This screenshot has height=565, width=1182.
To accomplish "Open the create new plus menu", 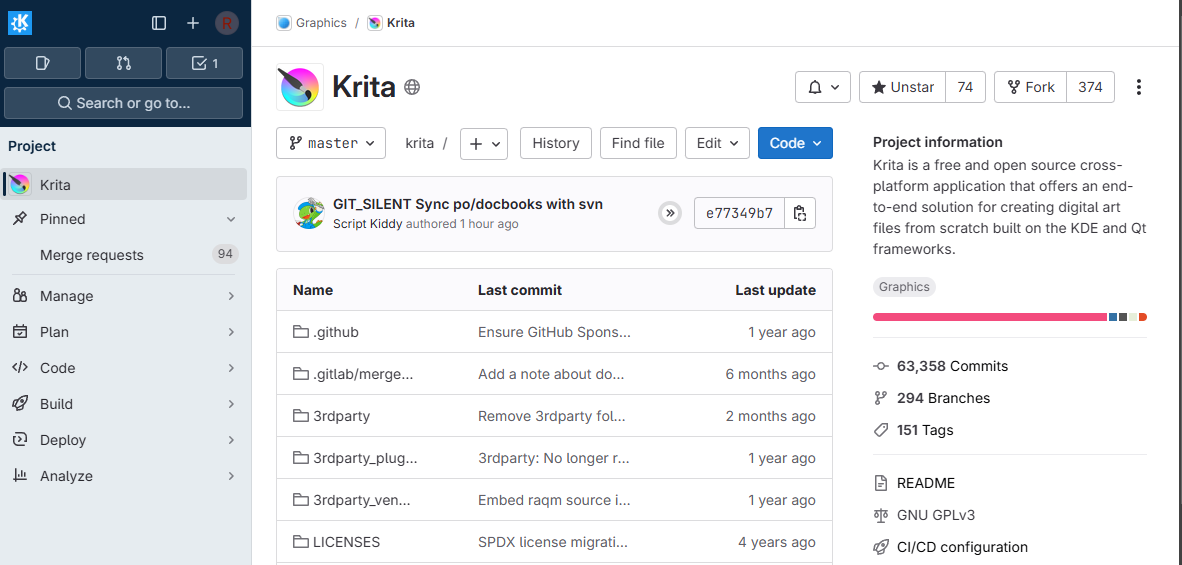I will pyautogui.click(x=193, y=23).
